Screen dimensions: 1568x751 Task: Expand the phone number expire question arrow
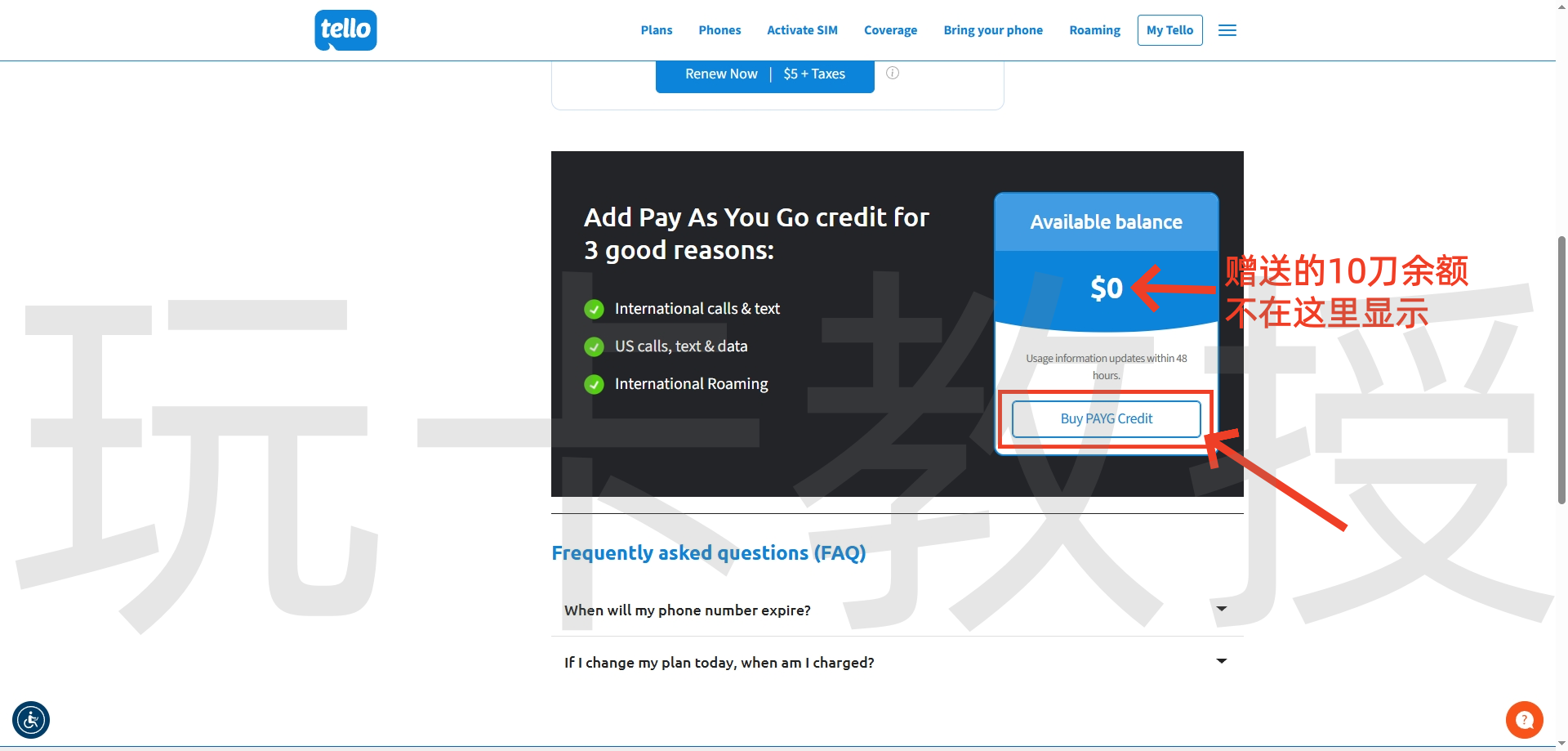pyautogui.click(x=1221, y=609)
